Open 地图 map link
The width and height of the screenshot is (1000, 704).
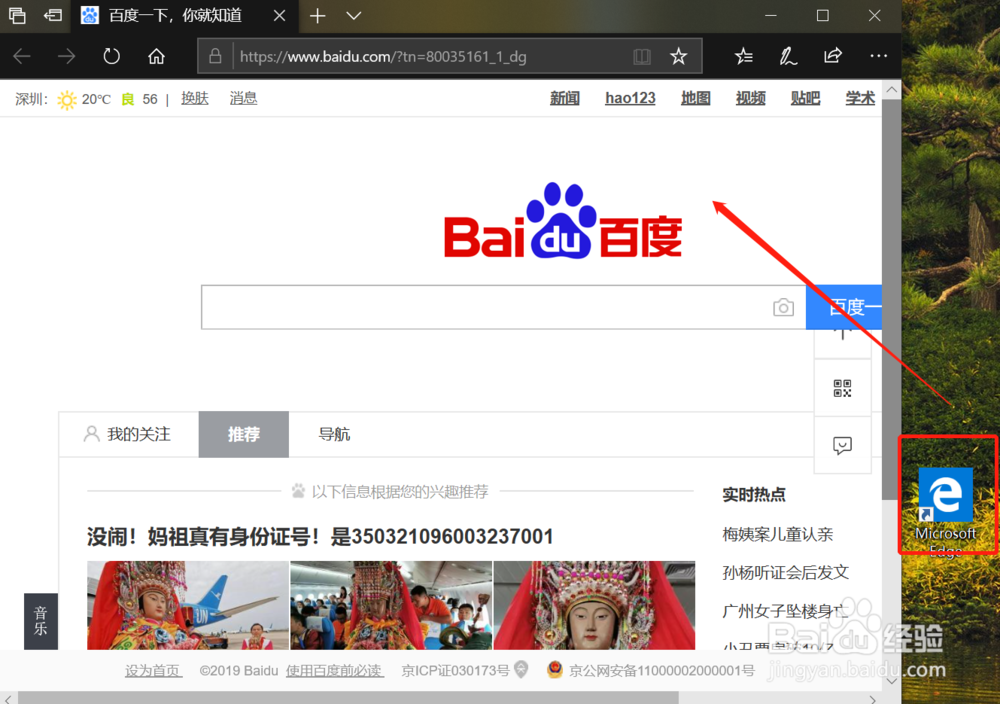point(695,98)
